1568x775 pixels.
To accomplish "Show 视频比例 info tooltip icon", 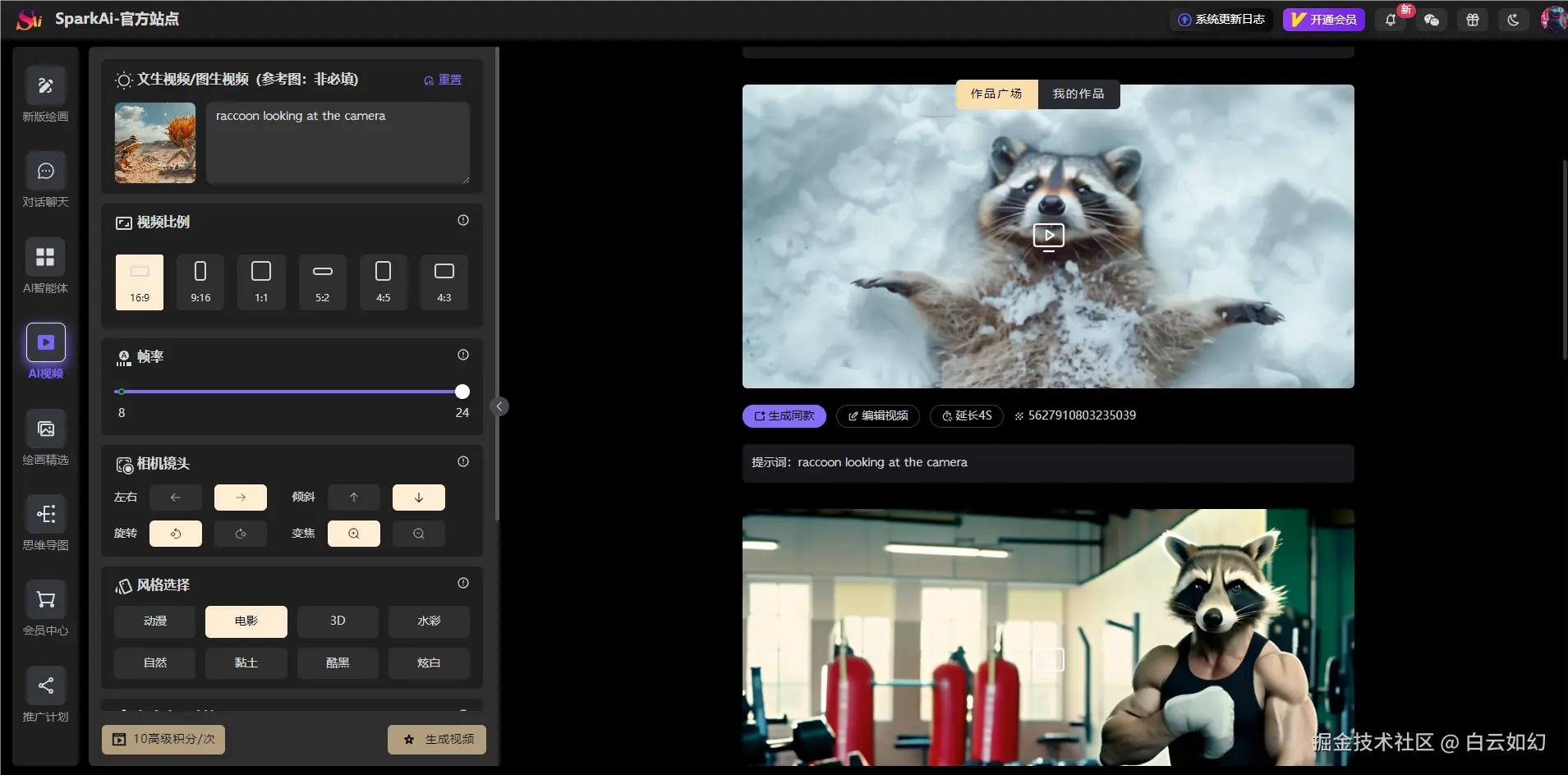I will click(463, 220).
